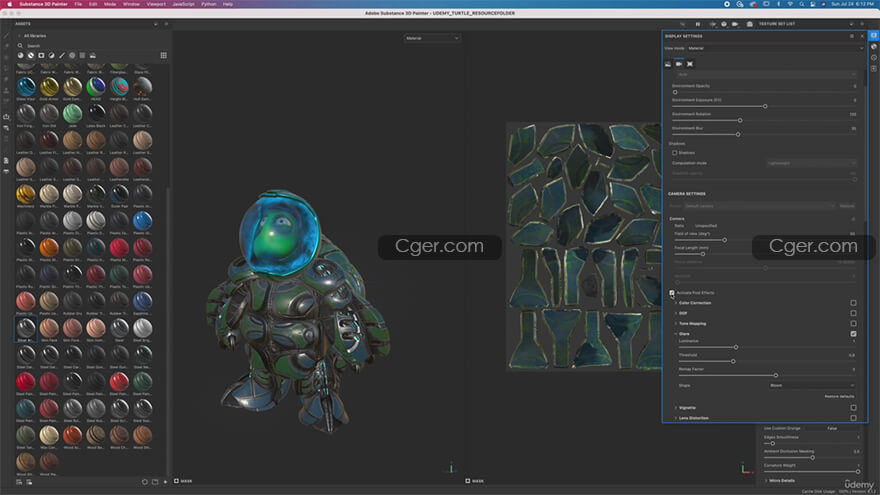This screenshot has height=495, width=880.
Task: Click add asset plus icon at bottom
Action: 165,482
